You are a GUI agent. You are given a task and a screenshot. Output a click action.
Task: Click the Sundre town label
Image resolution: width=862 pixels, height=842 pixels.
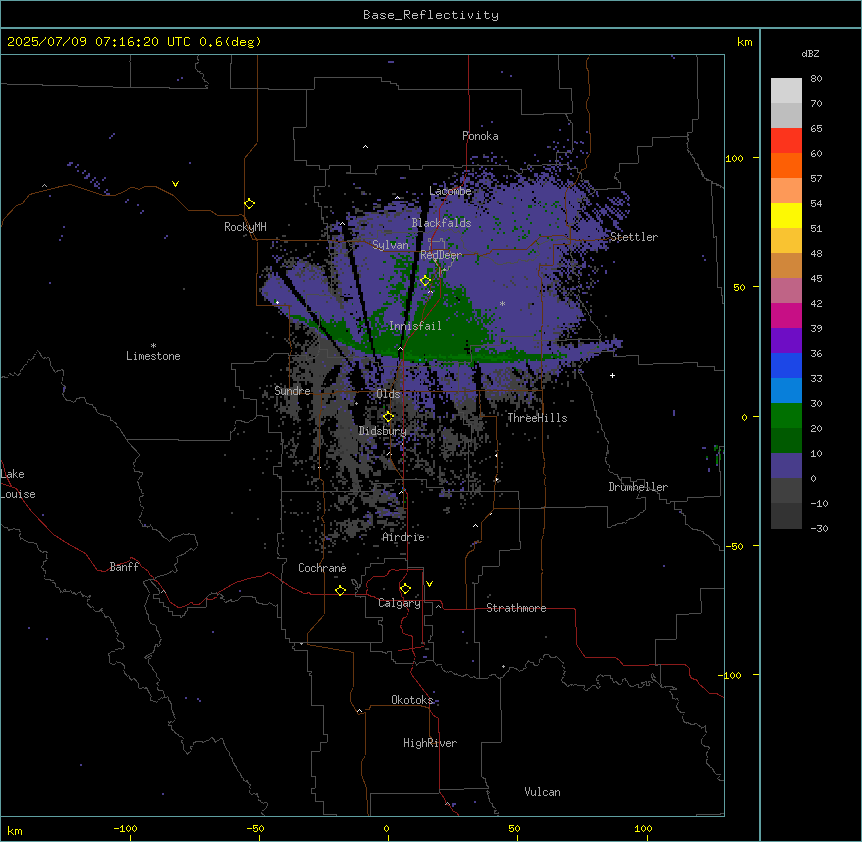(x=292, y=391)
